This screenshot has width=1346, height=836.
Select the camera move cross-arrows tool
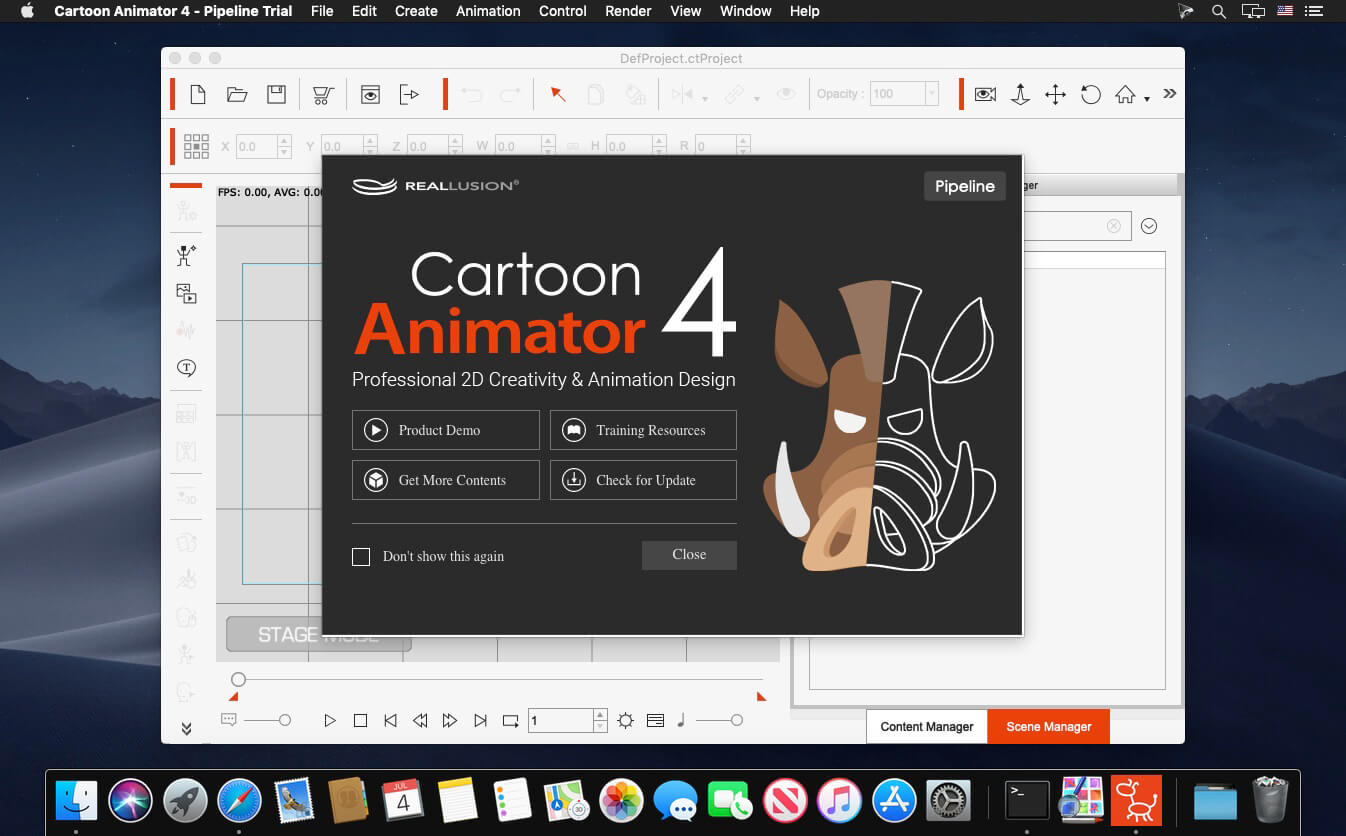(1055, 95)
